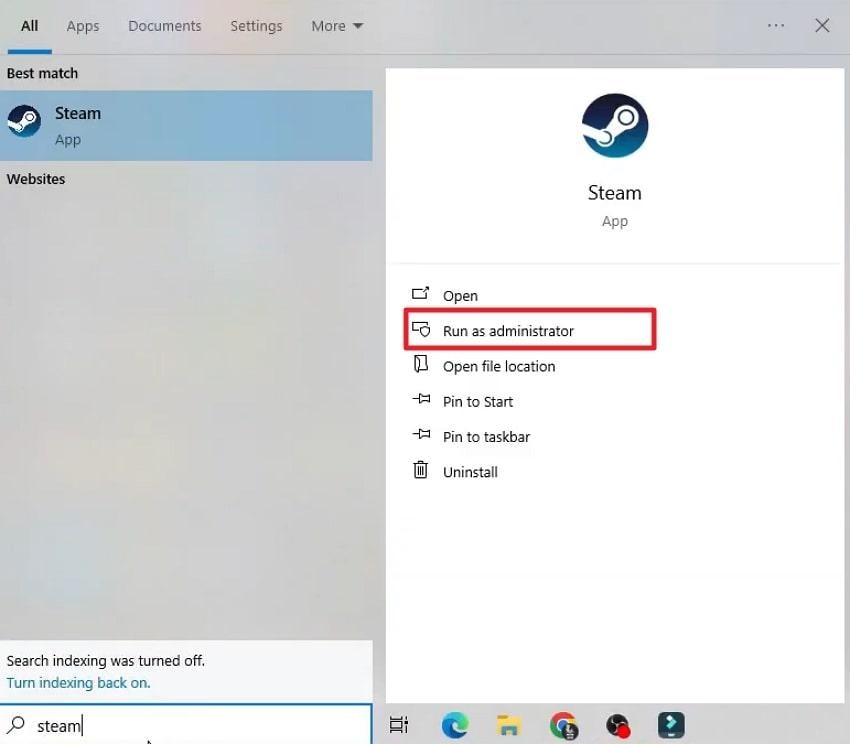Switch to the Documents tab

click(164, 26)
